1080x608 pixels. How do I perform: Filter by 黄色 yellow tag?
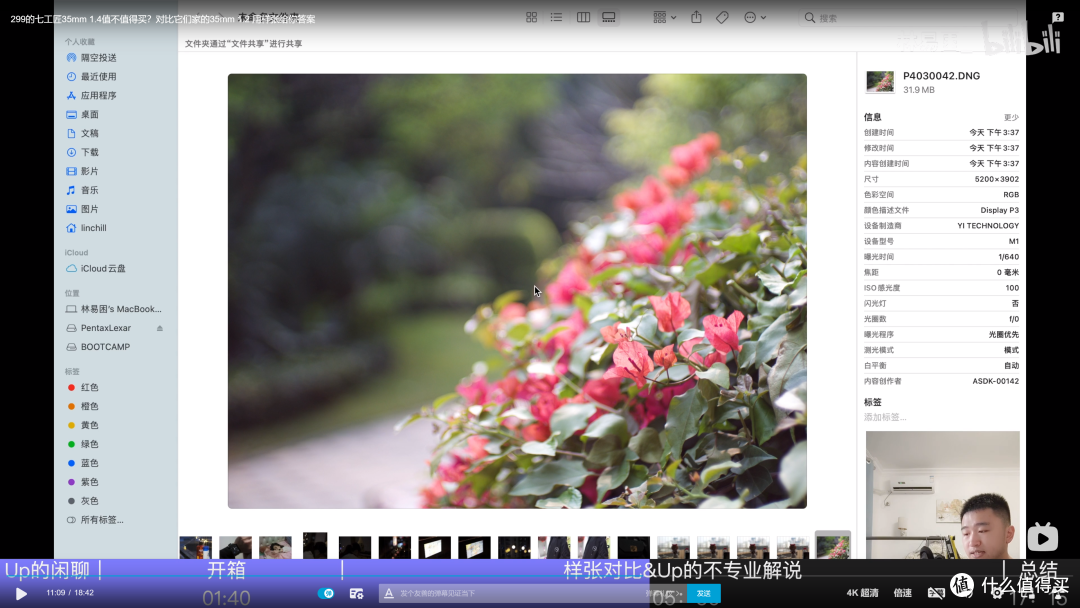[83, 426]
